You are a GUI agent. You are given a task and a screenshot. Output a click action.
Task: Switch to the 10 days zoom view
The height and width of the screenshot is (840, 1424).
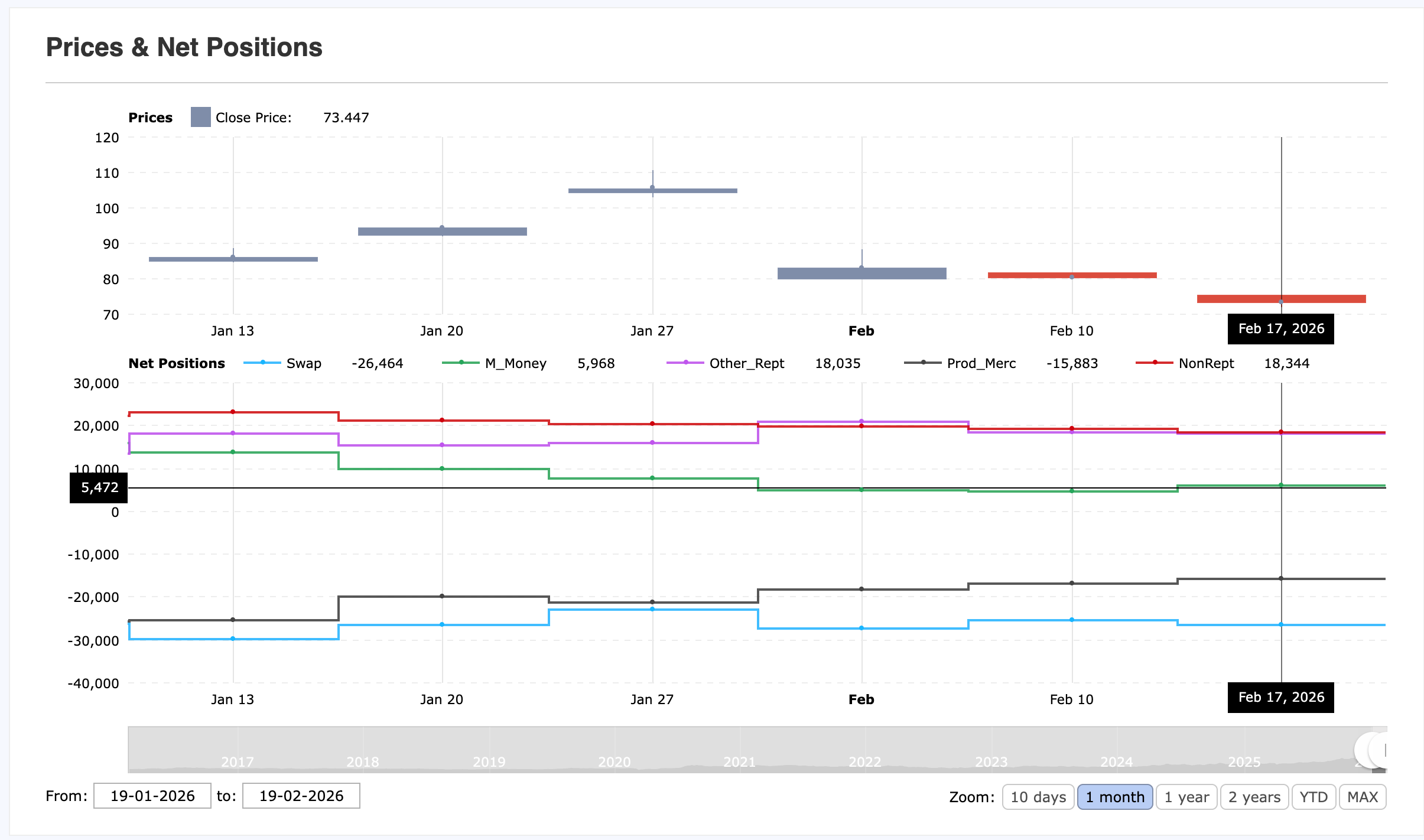tap(1038, 796)
